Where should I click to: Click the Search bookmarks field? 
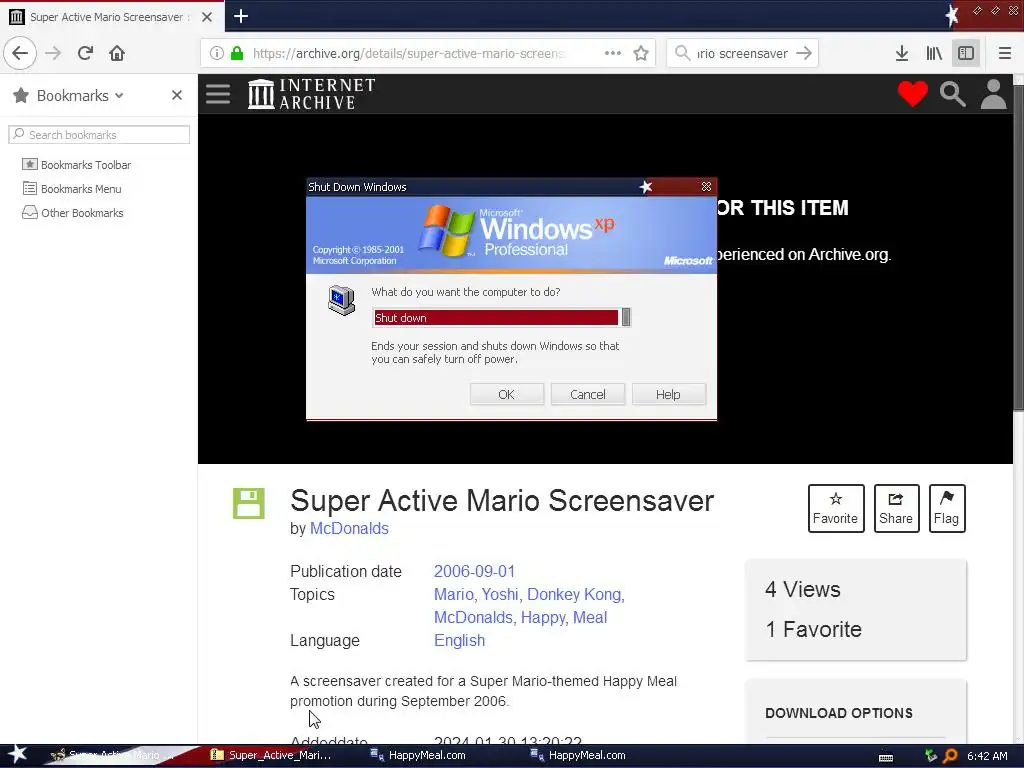(x=99, y=135)
